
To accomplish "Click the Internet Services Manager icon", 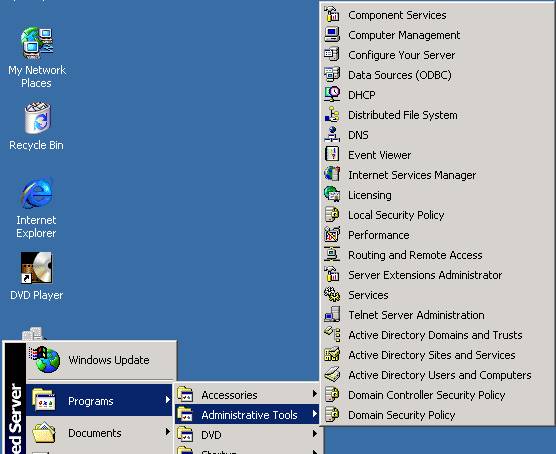I will coord(332,174).
